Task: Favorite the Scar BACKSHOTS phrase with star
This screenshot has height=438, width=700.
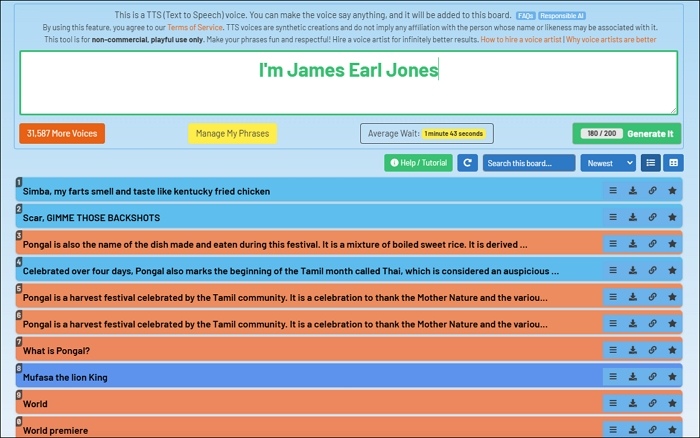Action: (672, 217)
